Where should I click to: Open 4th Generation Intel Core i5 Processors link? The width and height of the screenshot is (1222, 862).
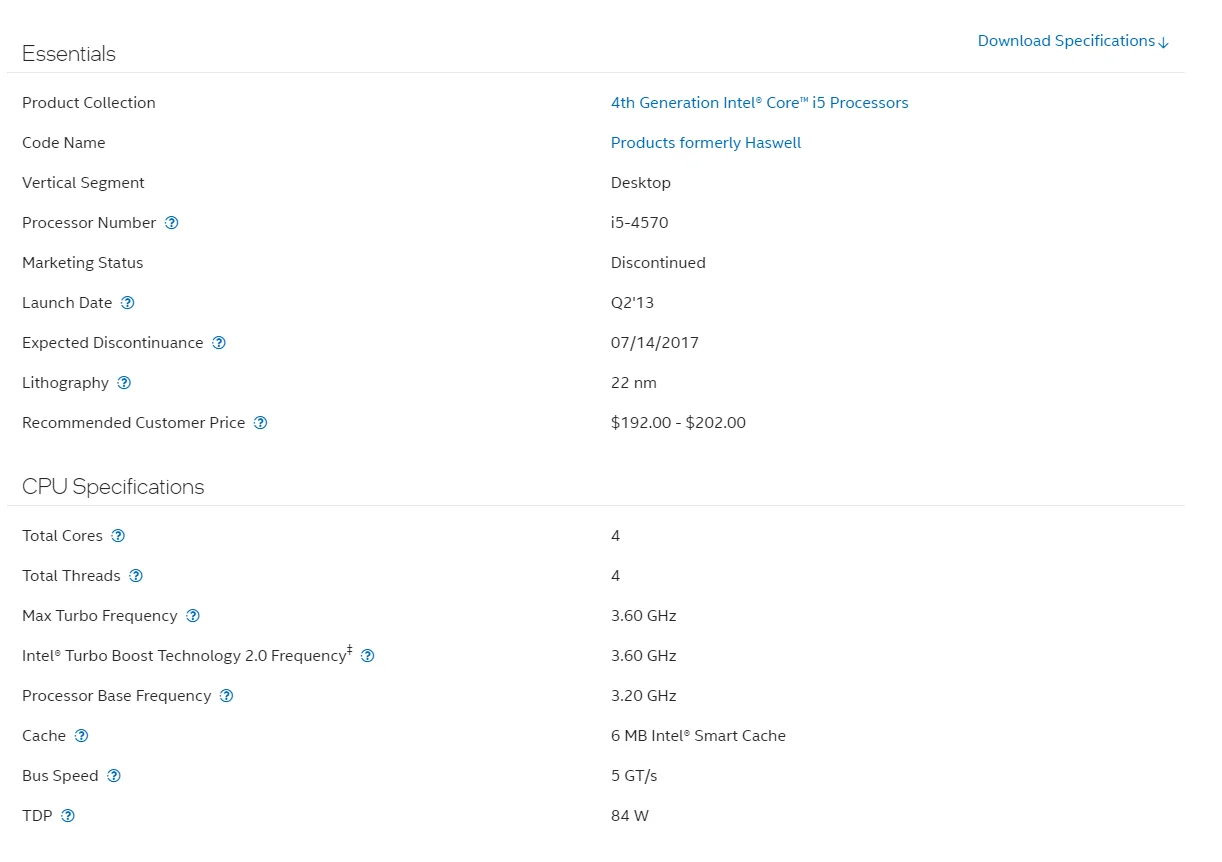point(759,103)
